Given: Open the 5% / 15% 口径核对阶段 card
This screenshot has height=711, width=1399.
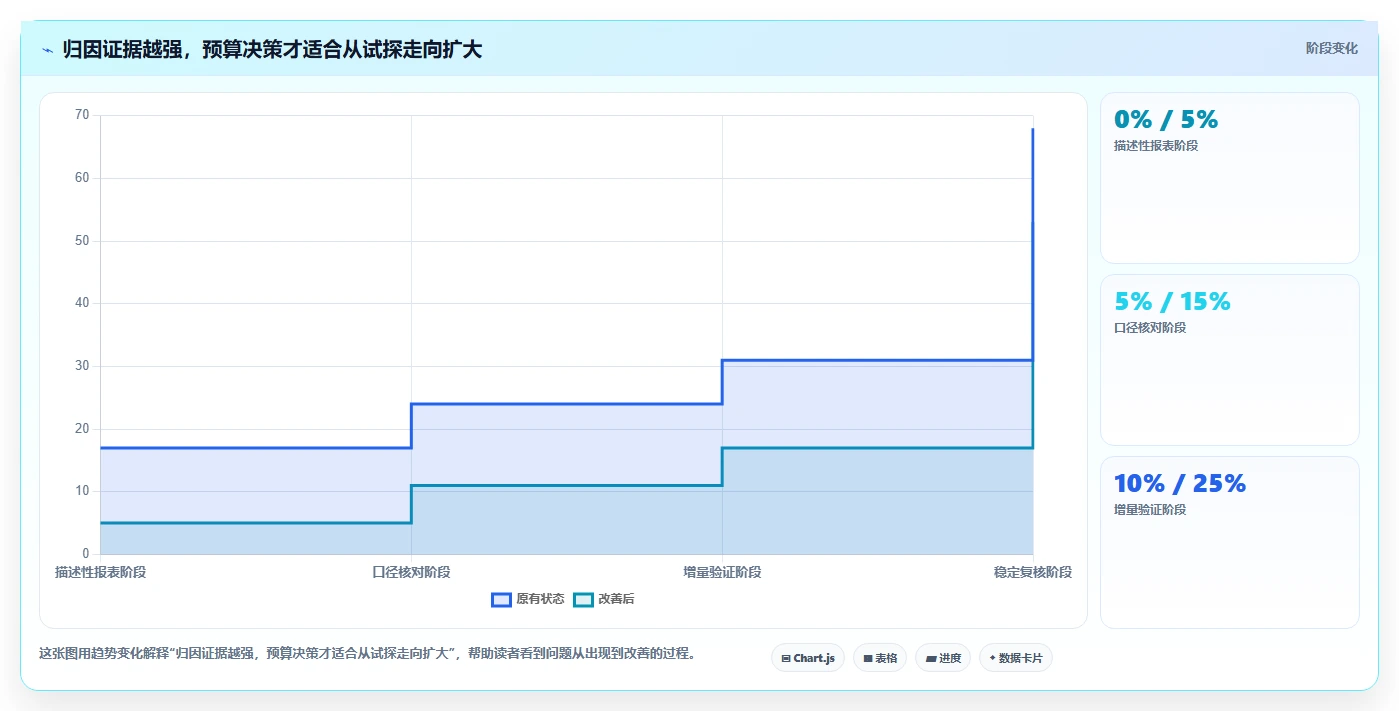Looking at the screenshot, I should point(1230,360).
